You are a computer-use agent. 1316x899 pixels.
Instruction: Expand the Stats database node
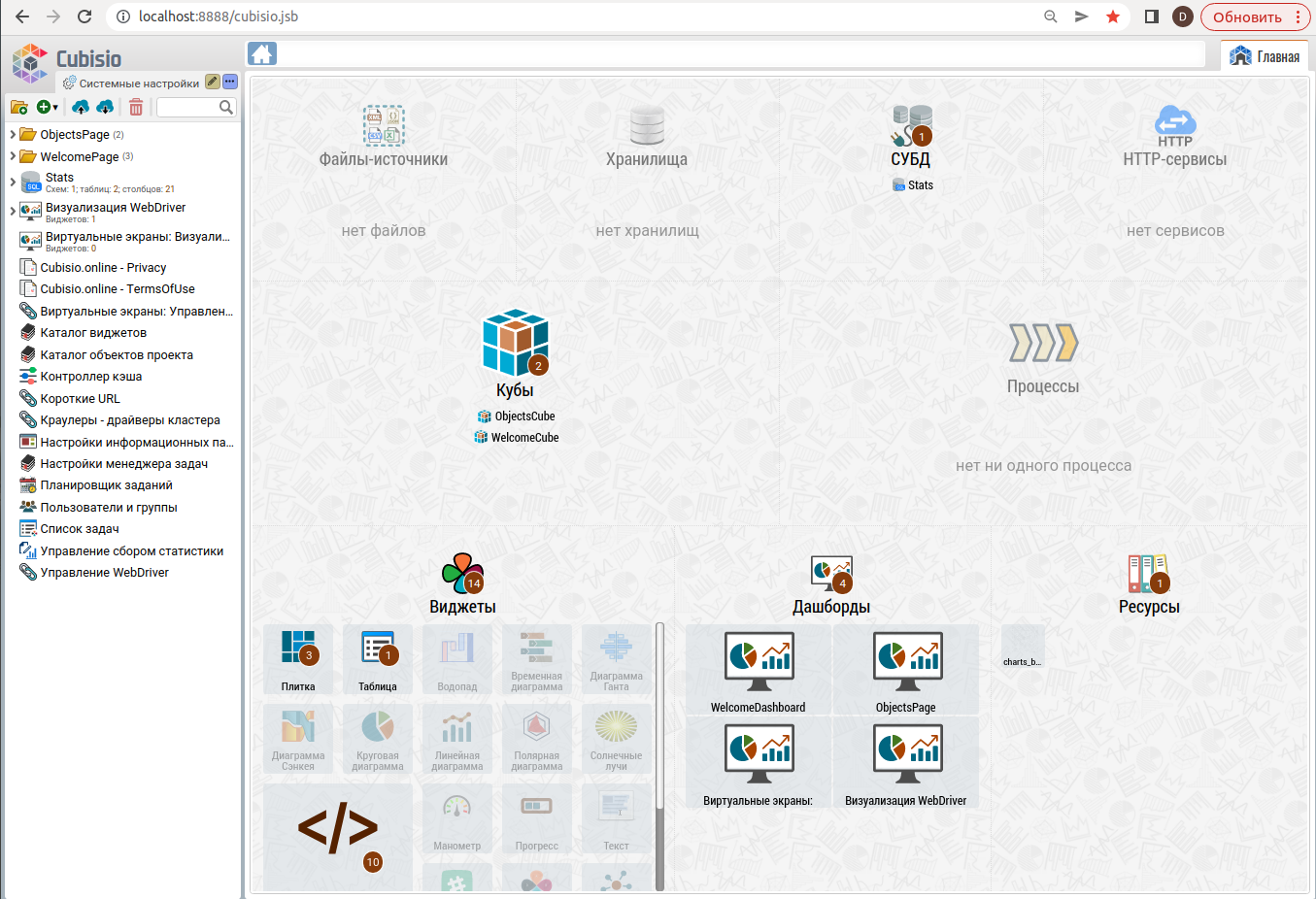(13, 182)
